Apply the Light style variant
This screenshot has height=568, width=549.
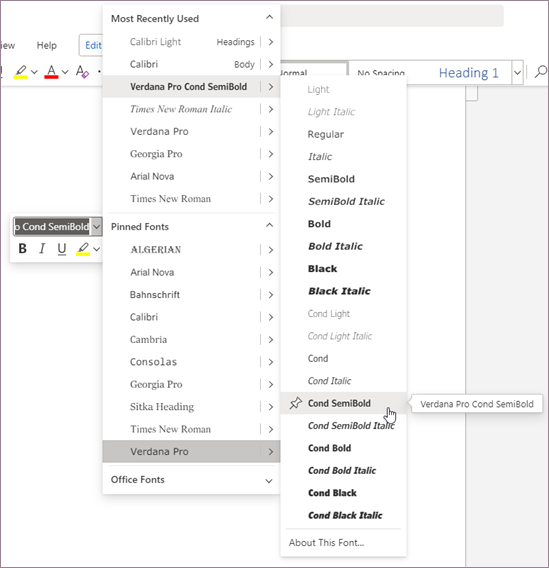(343, 89)
